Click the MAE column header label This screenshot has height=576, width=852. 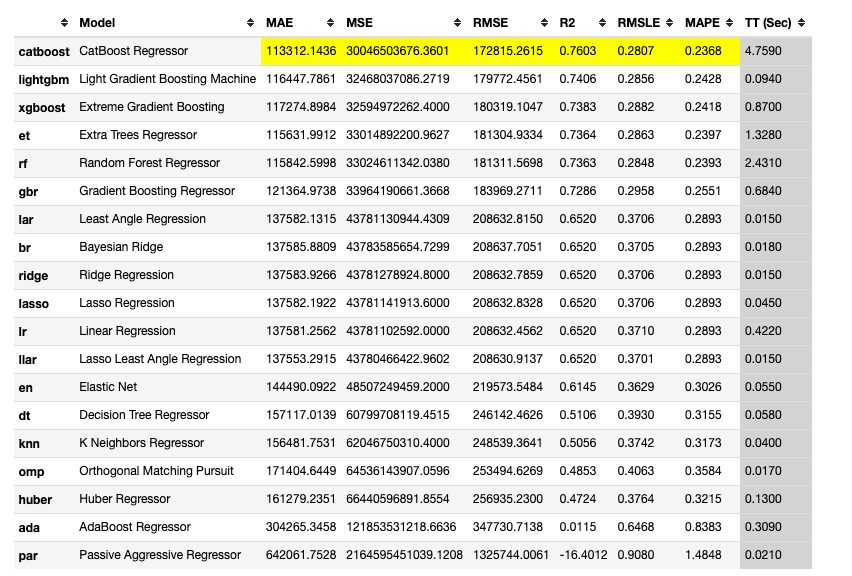(279, 23)
